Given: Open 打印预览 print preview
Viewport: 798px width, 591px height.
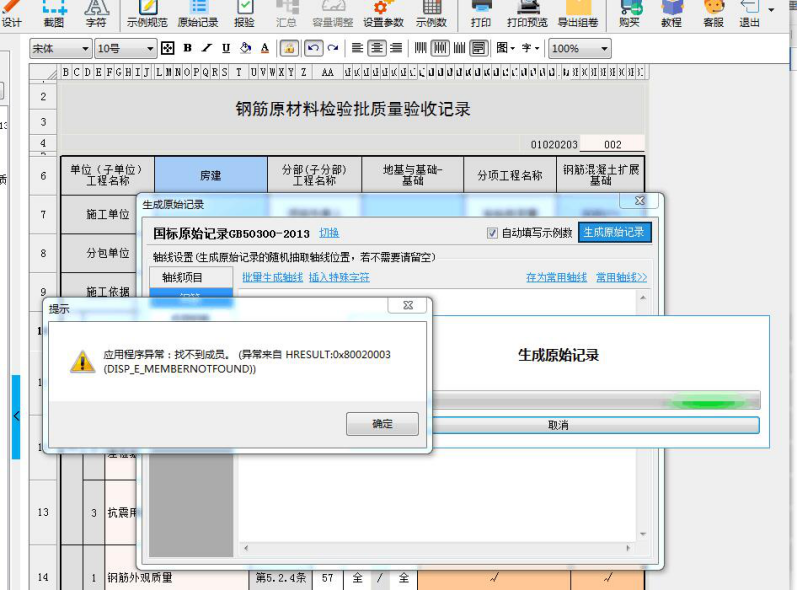Looking at the screenshot, I should point(527,13).
